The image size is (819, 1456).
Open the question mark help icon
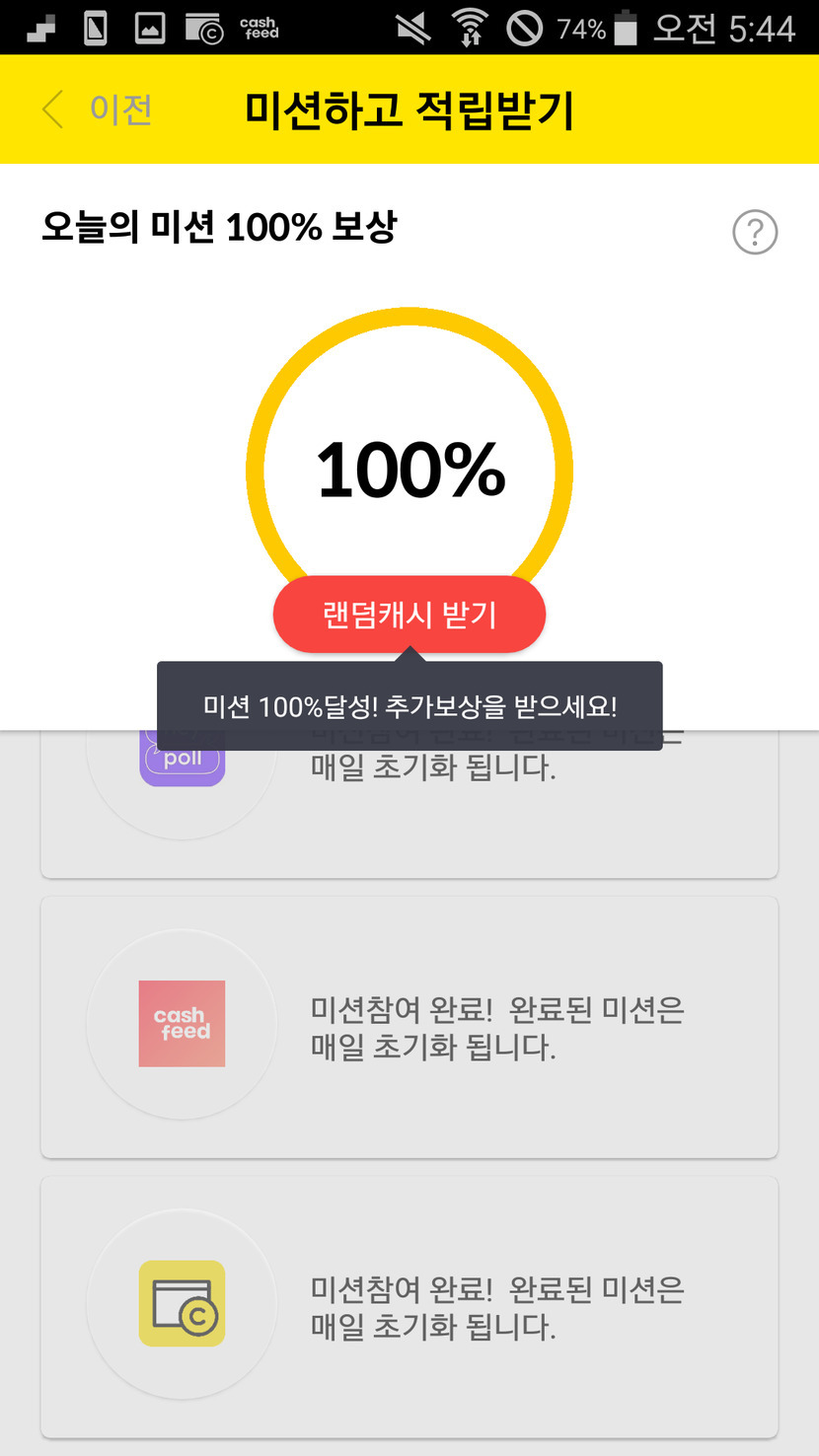point(755,233)
